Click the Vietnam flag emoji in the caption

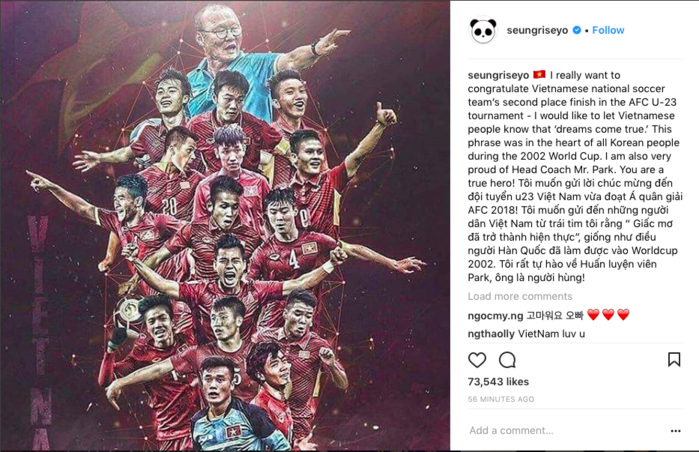(539, 74)
